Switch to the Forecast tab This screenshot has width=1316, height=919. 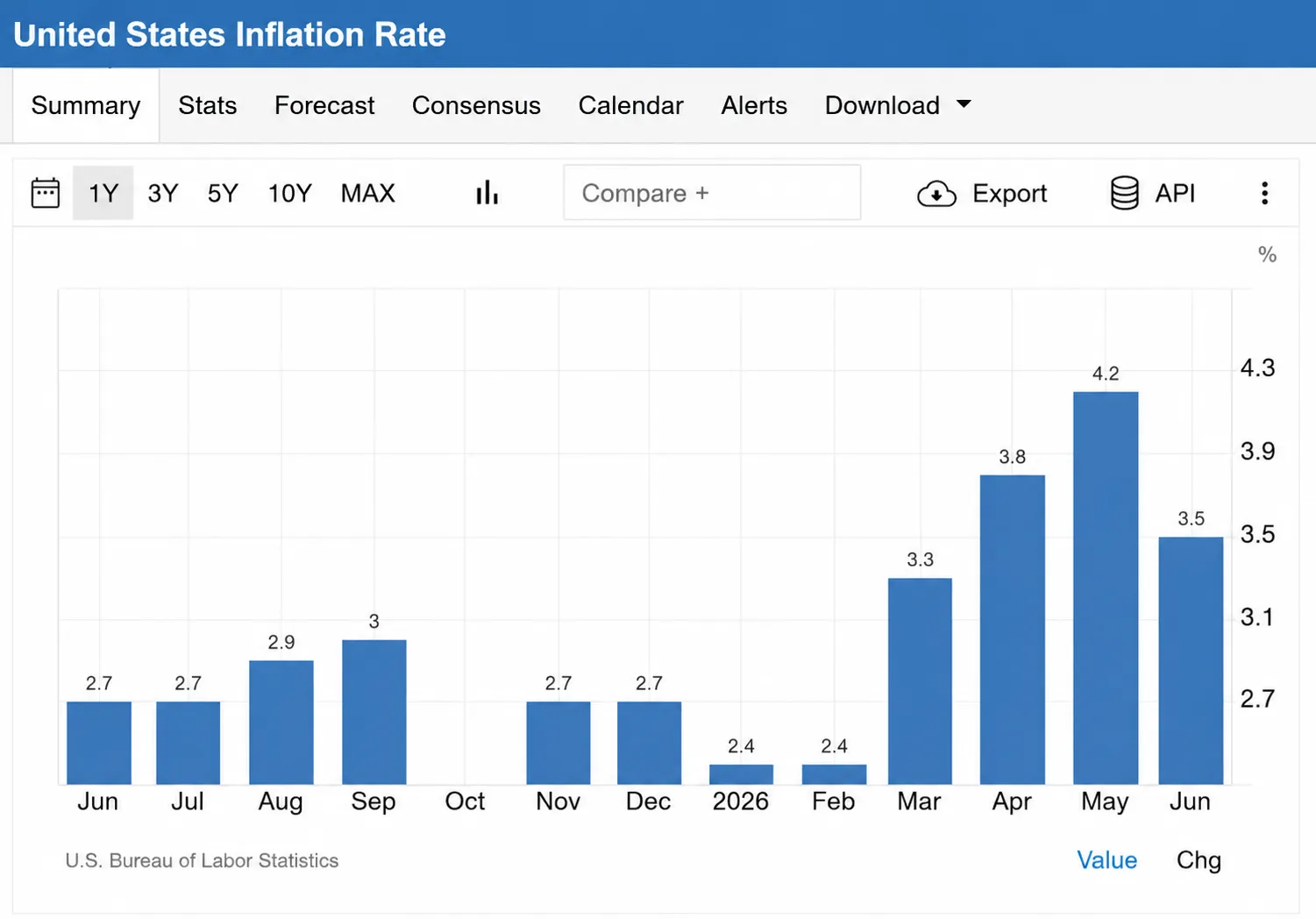point(324,105)
